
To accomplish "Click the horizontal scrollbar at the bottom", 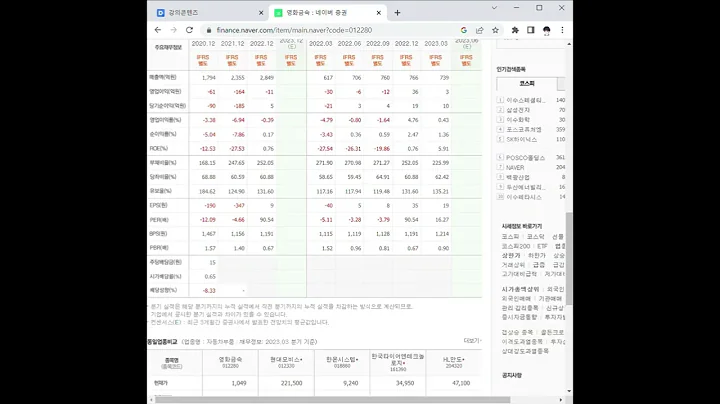I will point(332,400).
